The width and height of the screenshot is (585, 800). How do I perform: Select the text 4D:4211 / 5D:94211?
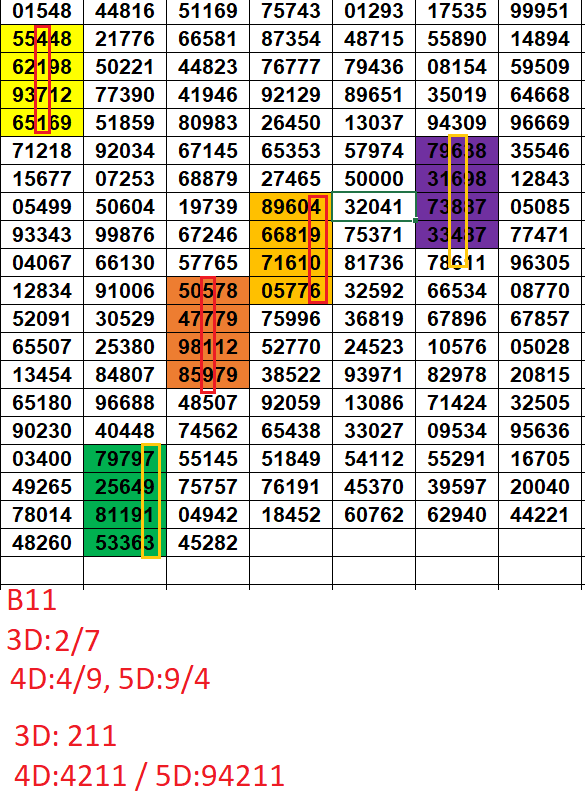(x=149, y=776)
